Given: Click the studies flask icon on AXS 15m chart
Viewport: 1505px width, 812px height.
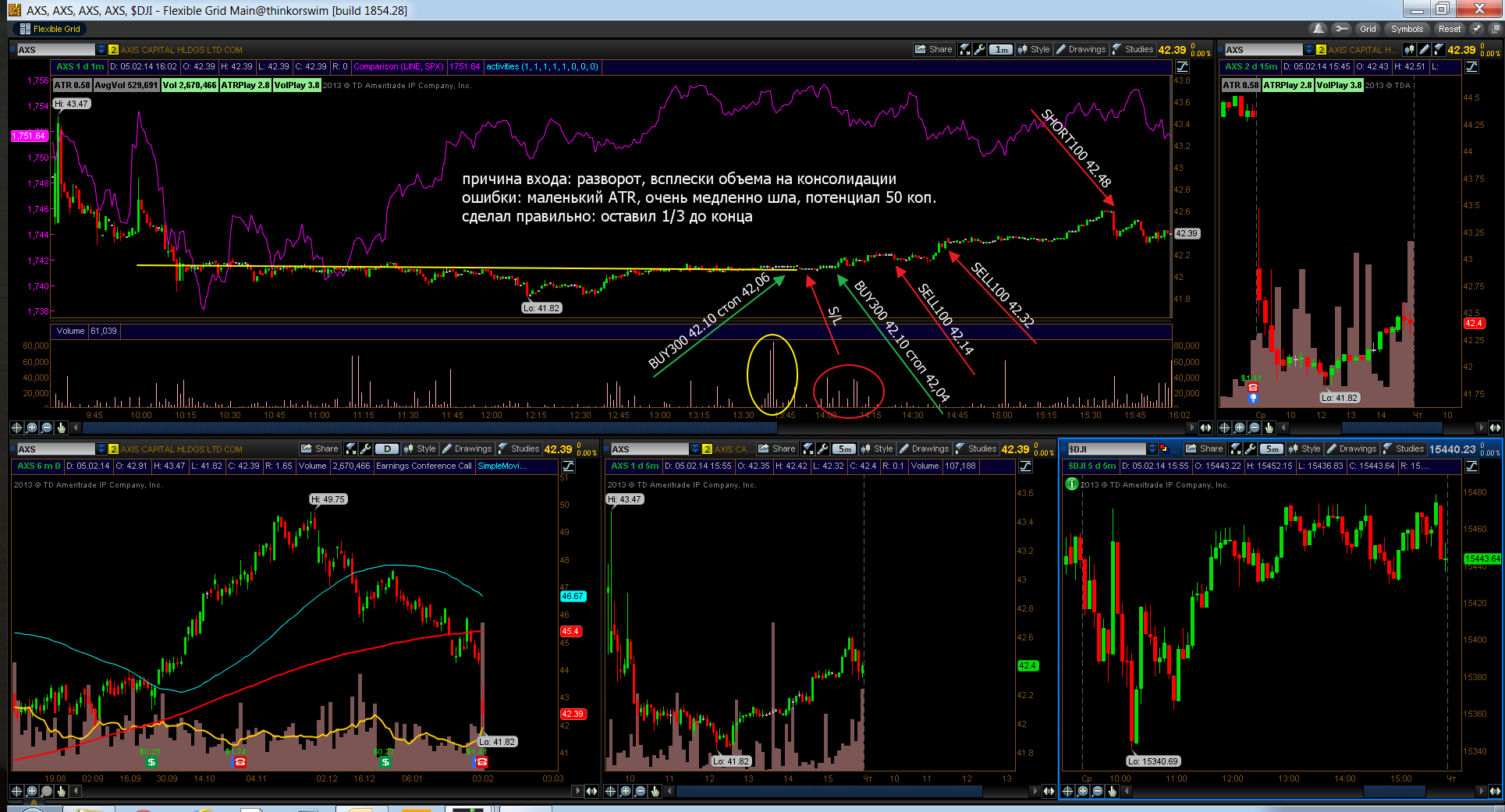Looking at the screenshot, I should pyautogui.click(x=1438, y=49).
